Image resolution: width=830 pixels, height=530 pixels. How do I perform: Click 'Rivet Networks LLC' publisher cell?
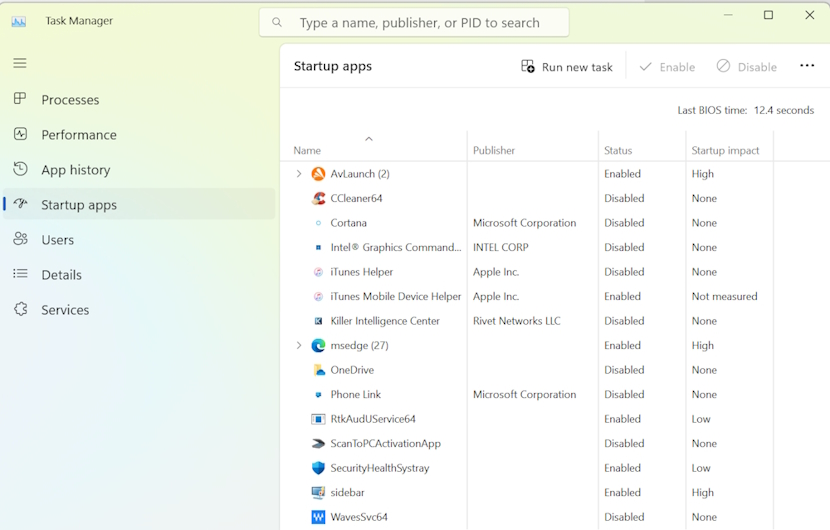(517, 321)
